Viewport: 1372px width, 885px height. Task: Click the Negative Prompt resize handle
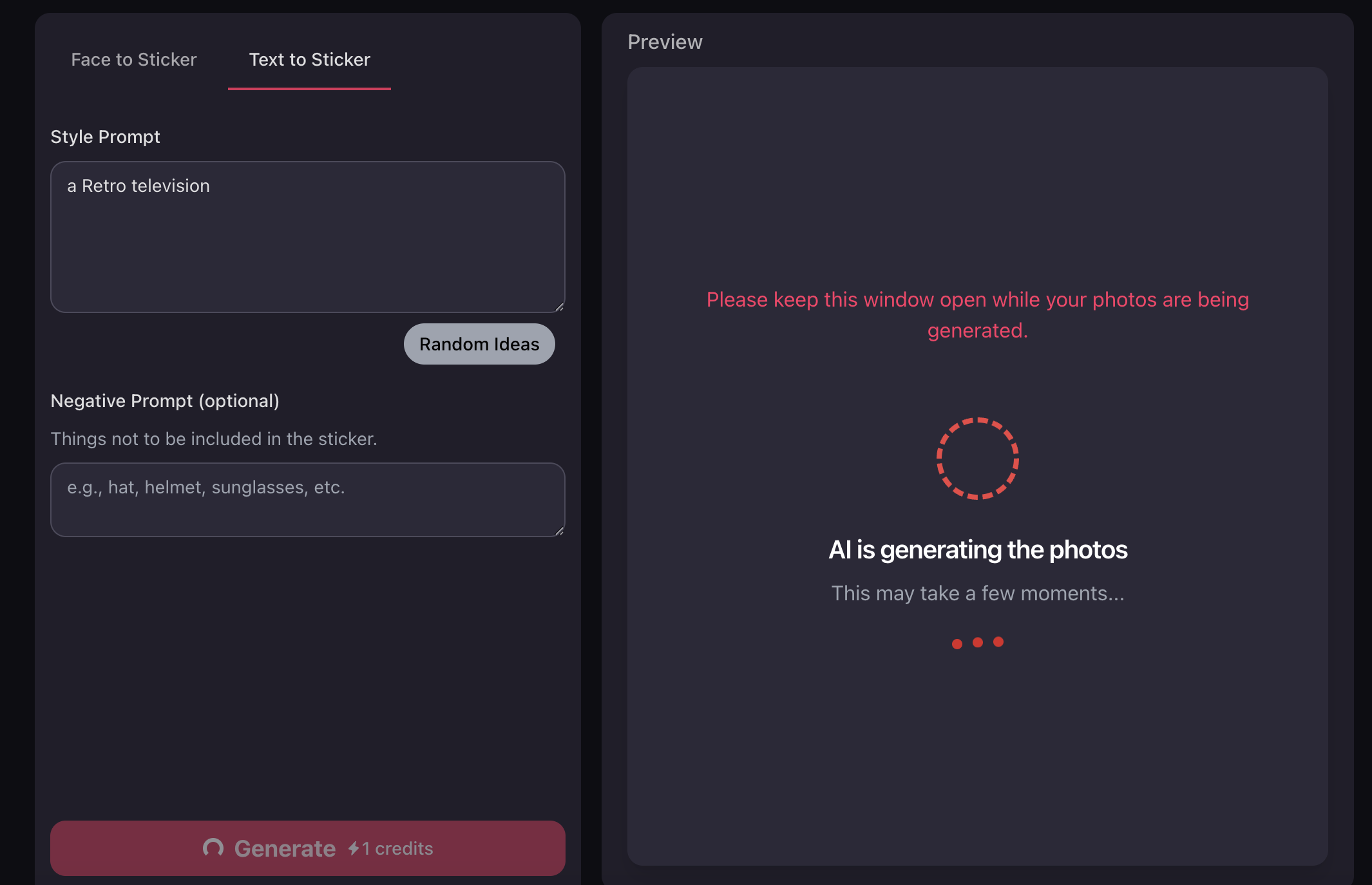point(559,531)
